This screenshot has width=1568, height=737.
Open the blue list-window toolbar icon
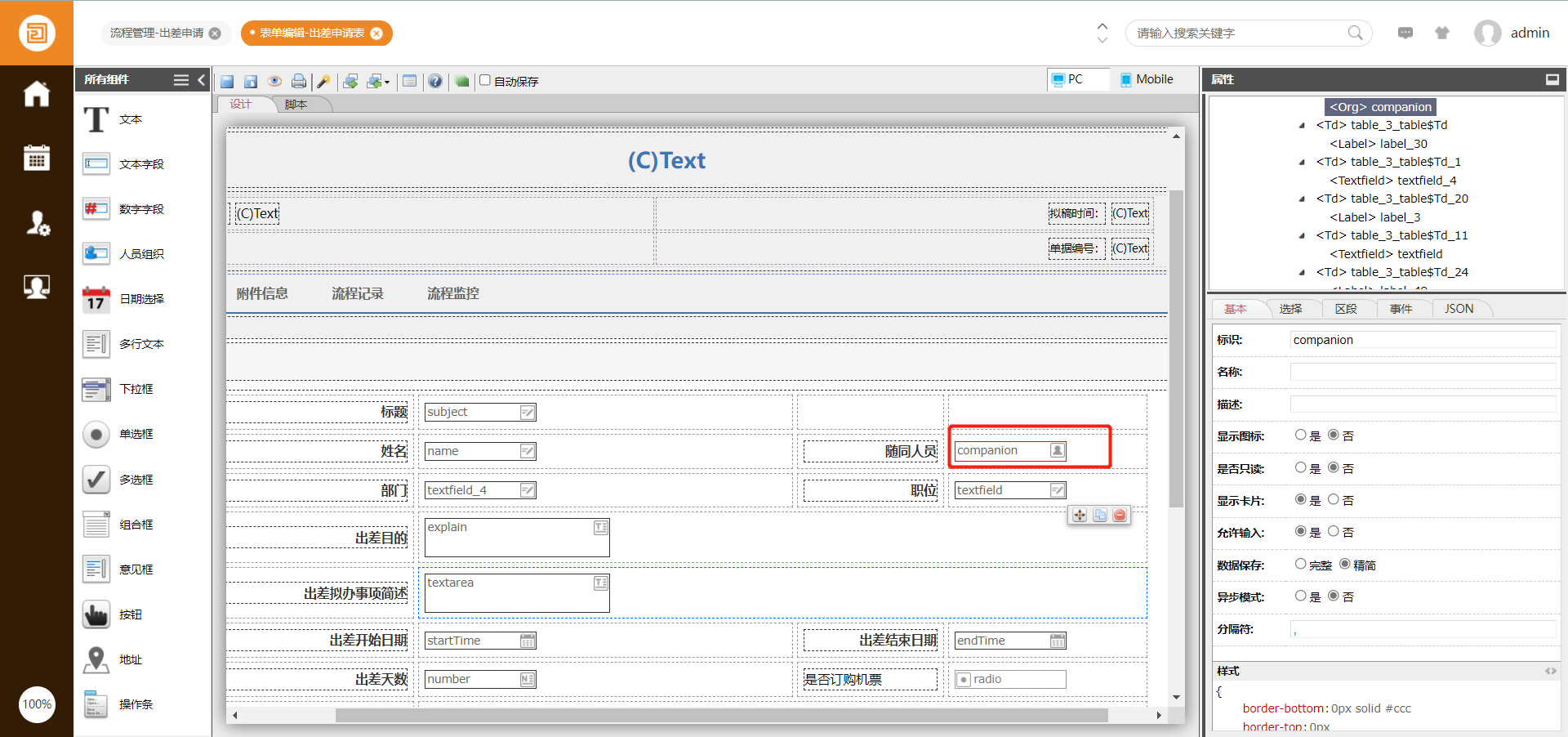click(410, 81)
